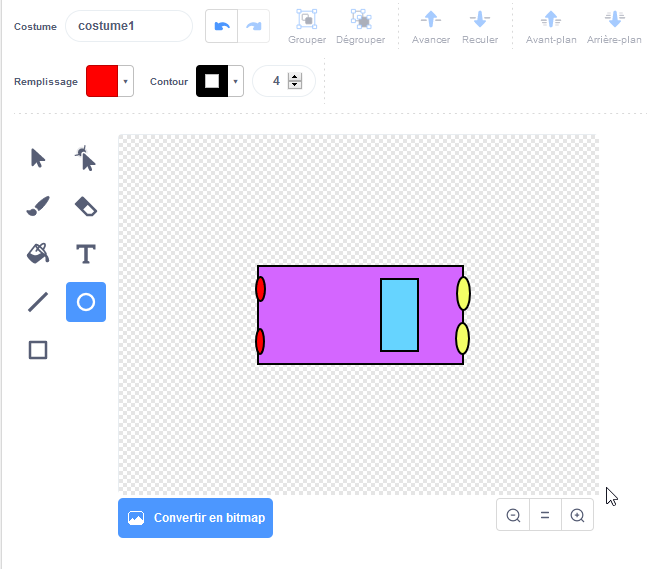Select the Circle tool
The width and height of the screenshot is (671, 569).
86,302
